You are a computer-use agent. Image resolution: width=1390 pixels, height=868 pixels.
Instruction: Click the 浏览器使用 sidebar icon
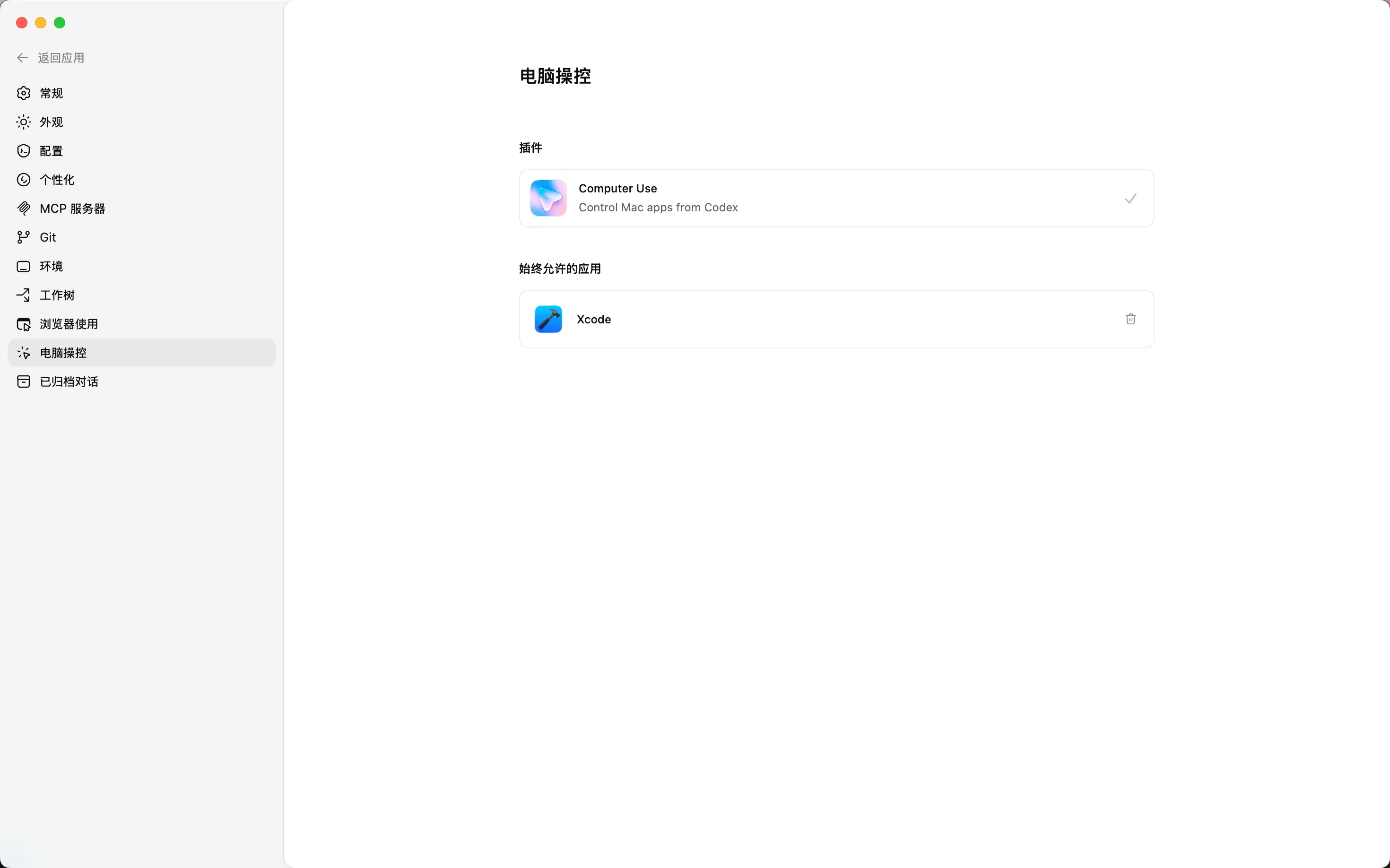[x=24, y=324]
